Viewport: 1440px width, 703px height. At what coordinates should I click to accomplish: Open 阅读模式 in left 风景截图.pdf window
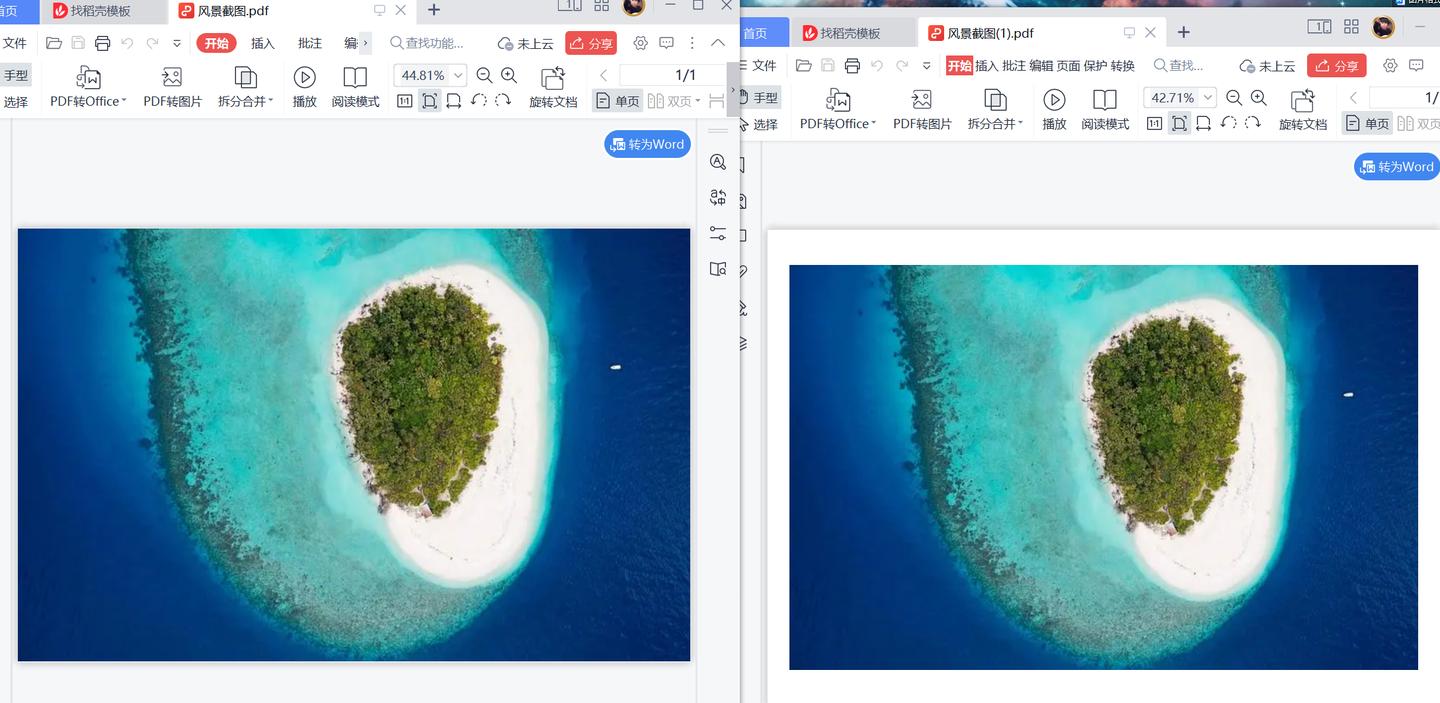tap(355, 87)
